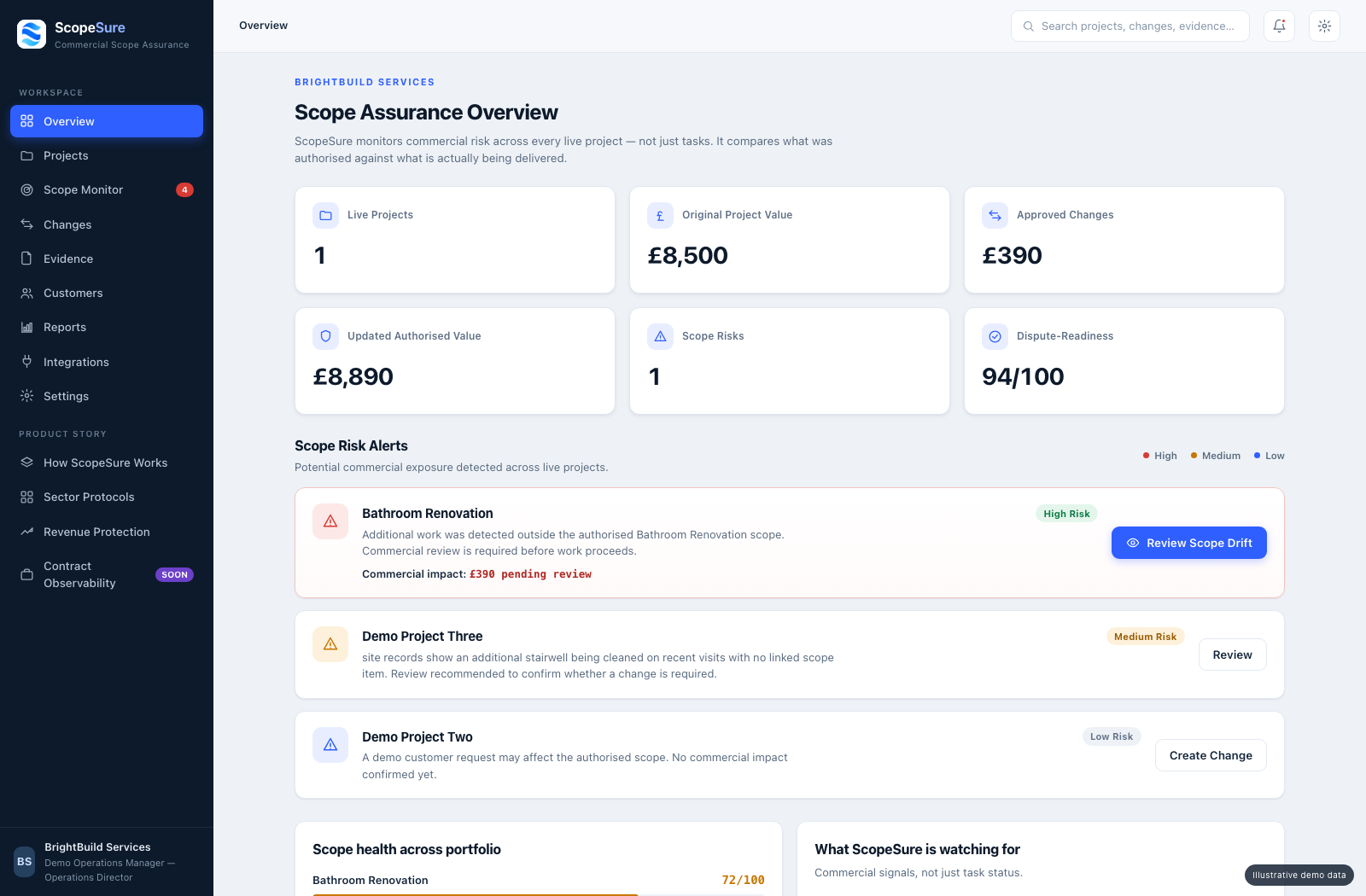This screenshot has height=896, width=1366.
Task: Open Scope Monitor page
Action: tap(107, 190)
